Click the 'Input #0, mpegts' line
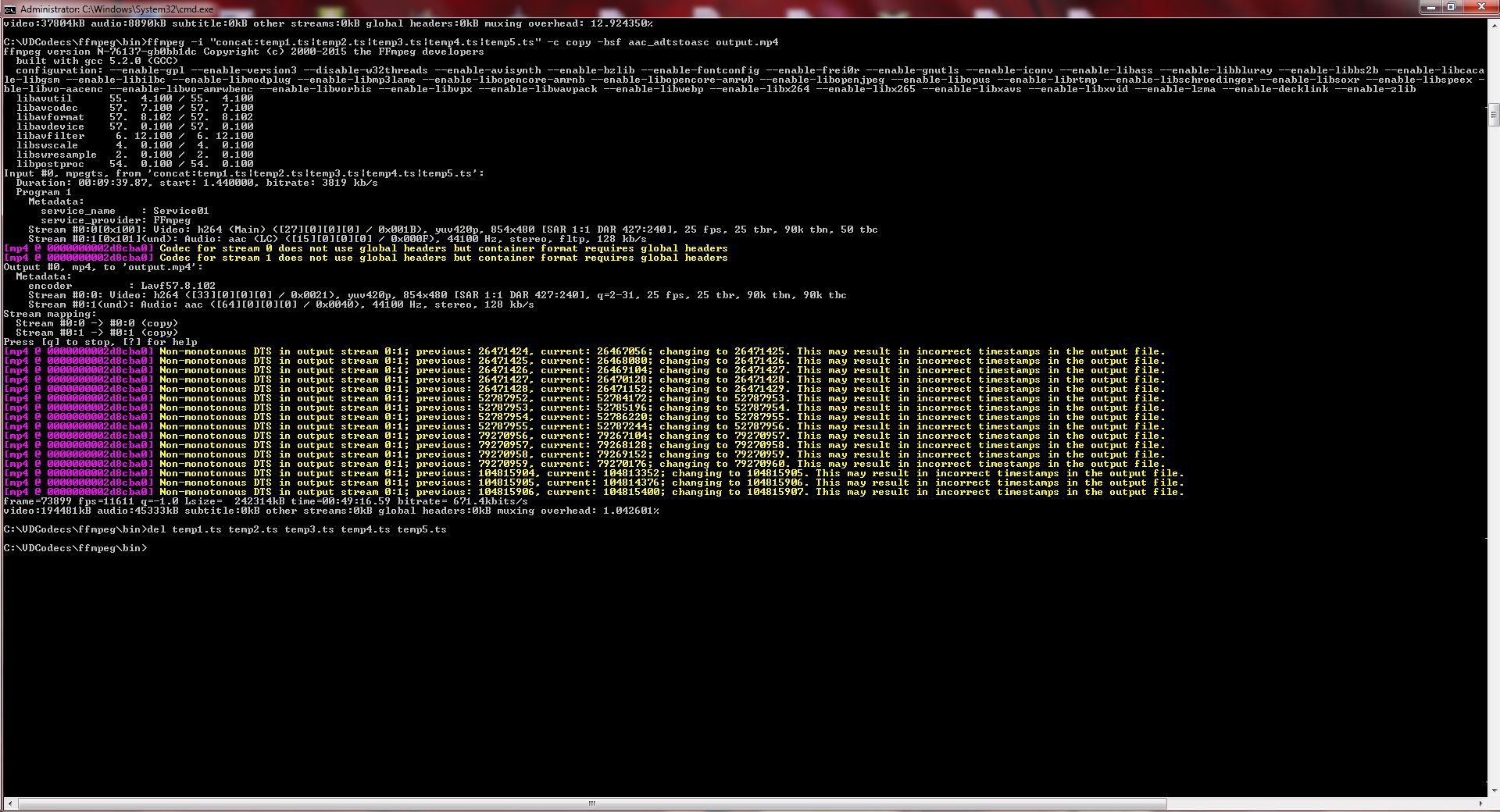 click(x=244, y=173)
